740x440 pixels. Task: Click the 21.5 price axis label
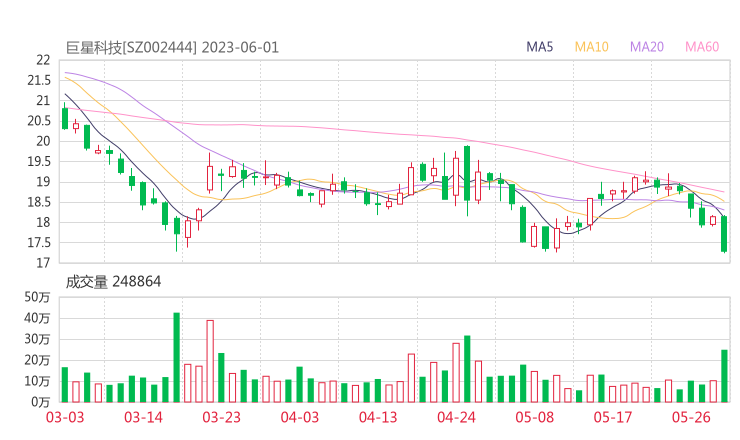(39, 80)
